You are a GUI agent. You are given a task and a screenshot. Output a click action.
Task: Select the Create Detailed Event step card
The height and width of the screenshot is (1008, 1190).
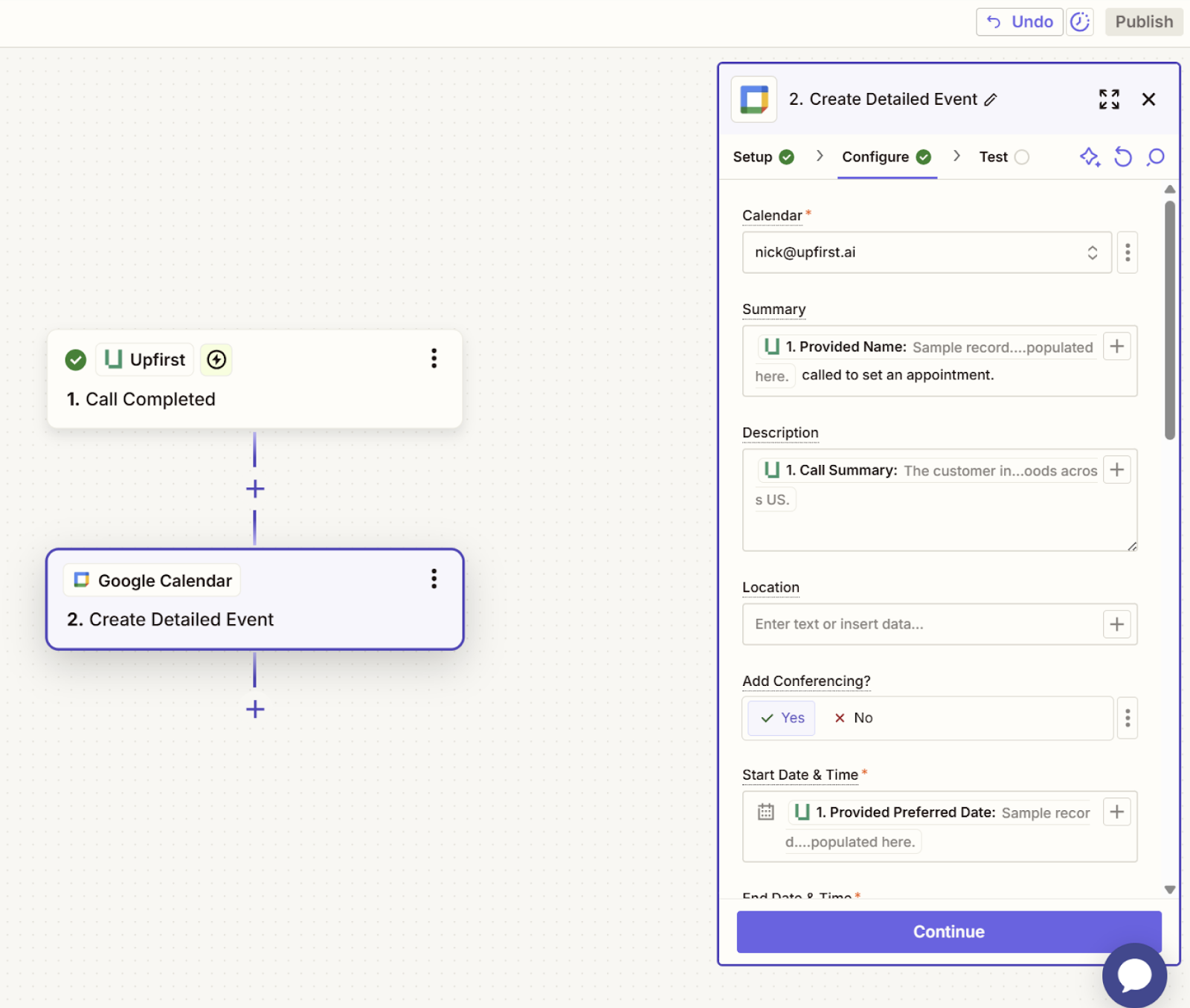click(255, 600)
